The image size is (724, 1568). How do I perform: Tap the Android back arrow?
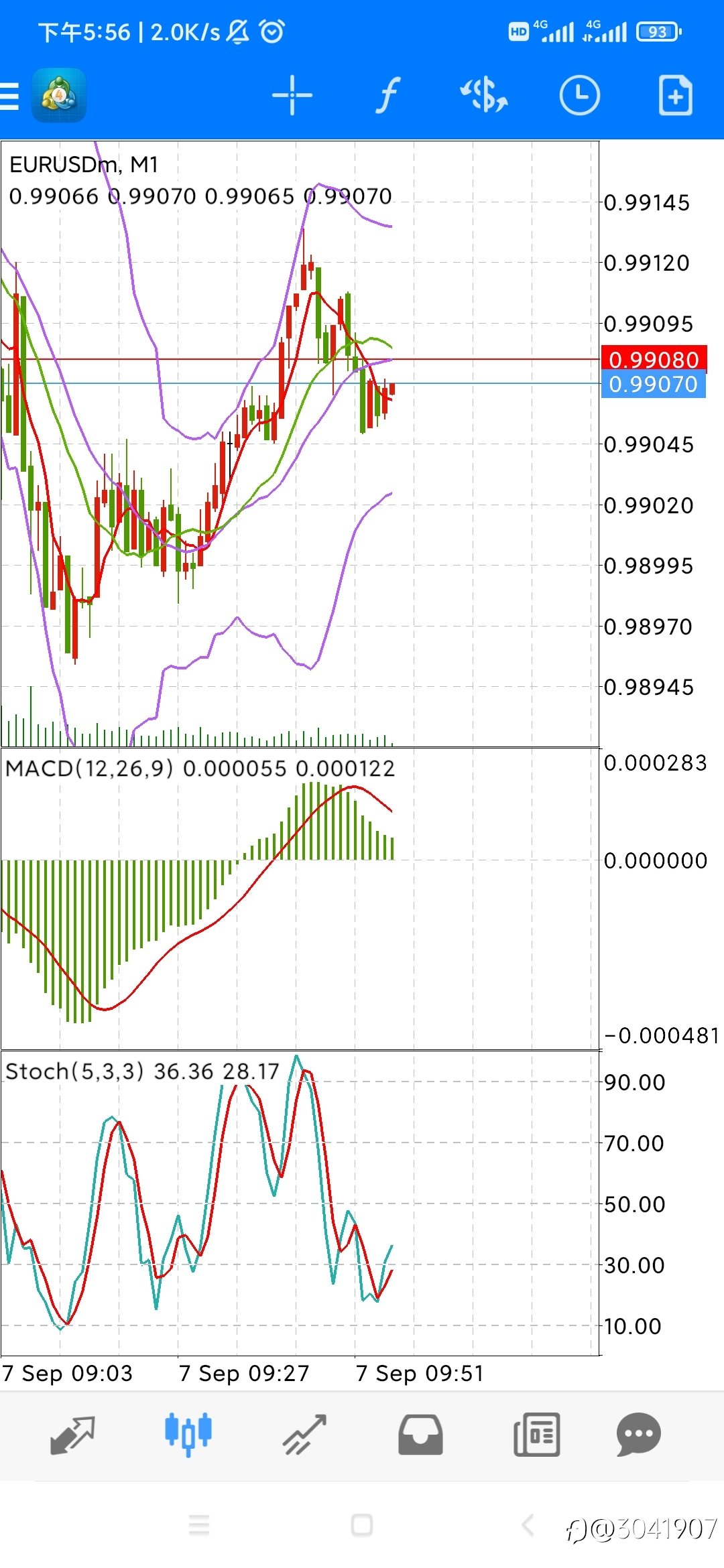(x=528, y=1525)
